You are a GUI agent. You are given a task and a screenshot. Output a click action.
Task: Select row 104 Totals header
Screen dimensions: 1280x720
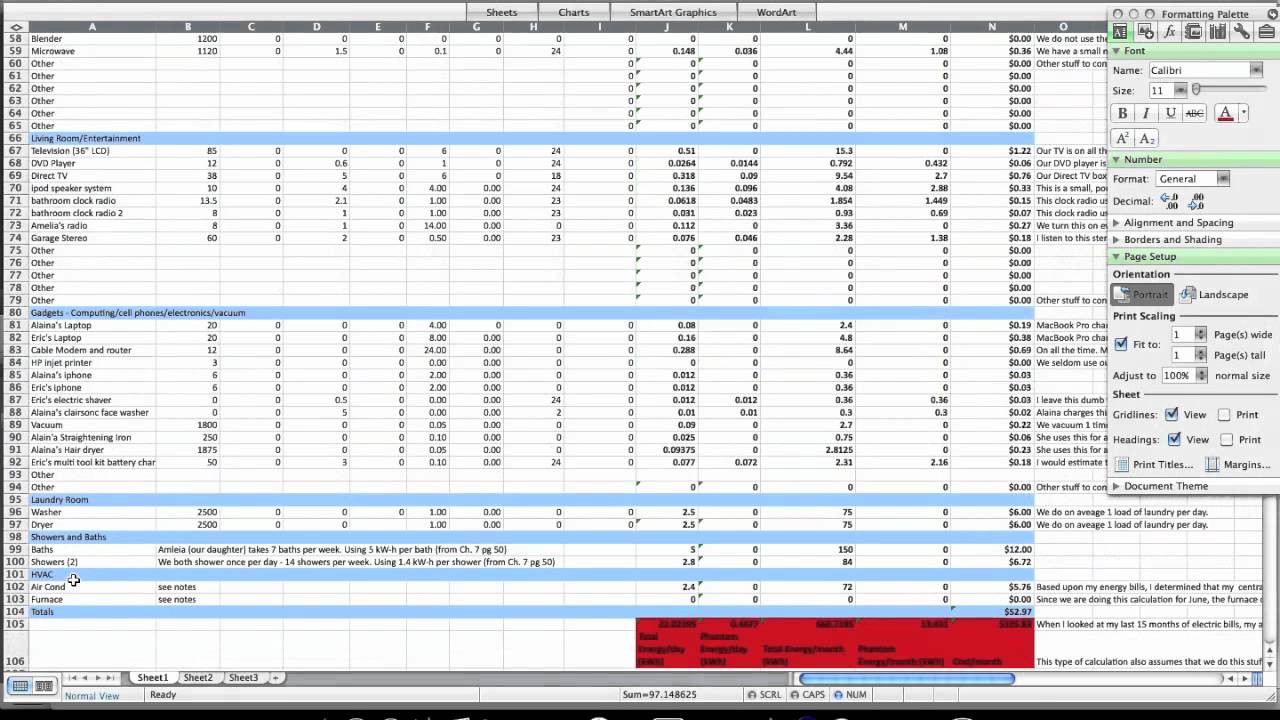14,611
